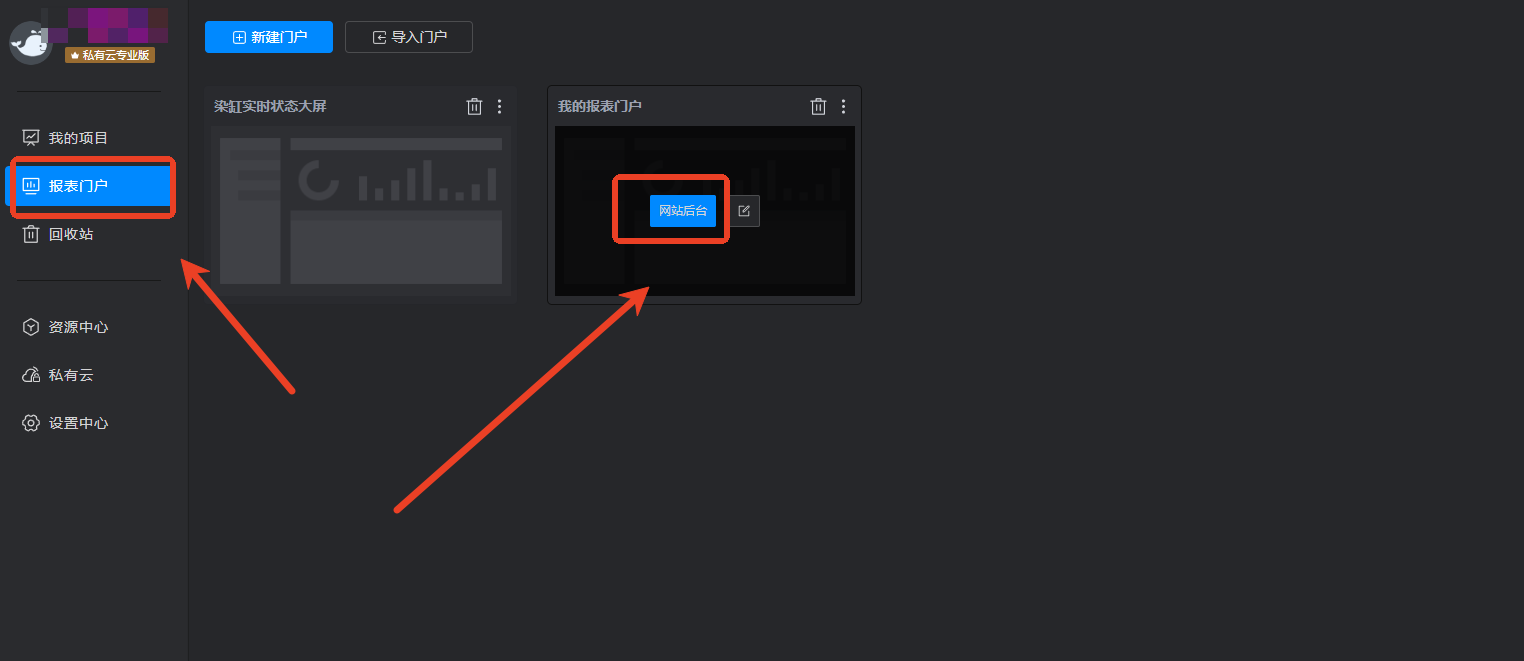This screenshot has width=1524, height=661.
Task: Create a new portal with 新建门户
Action: click(x=269, y=37)
